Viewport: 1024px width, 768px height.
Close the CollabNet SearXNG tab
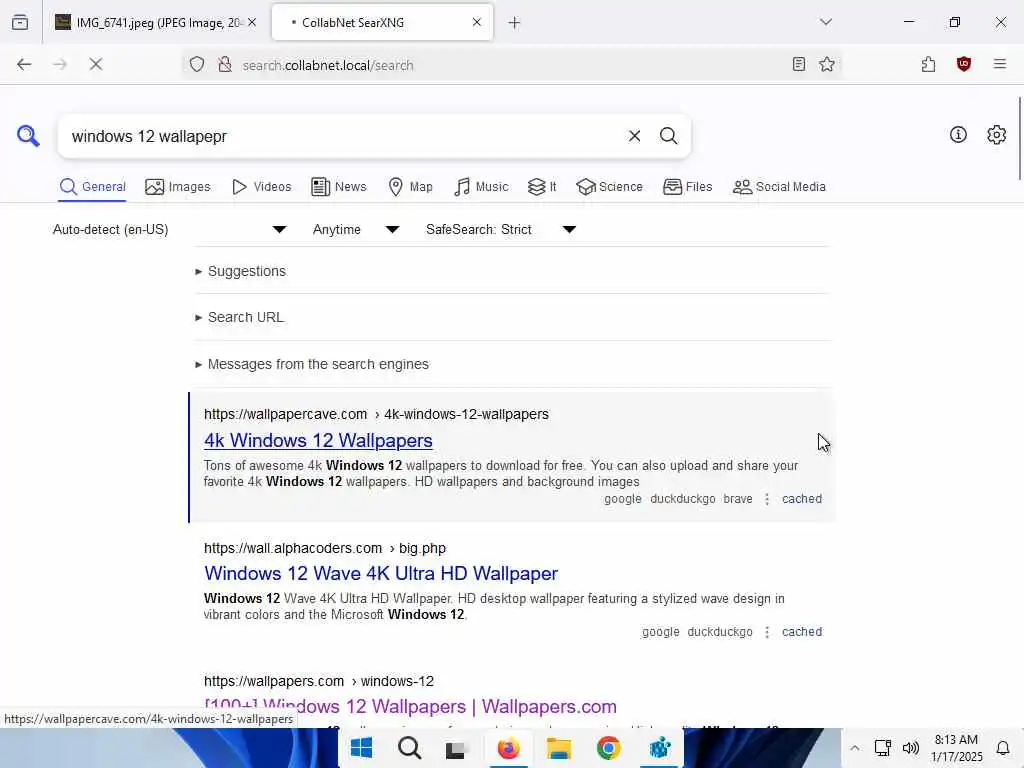click(x=477, y=22)
